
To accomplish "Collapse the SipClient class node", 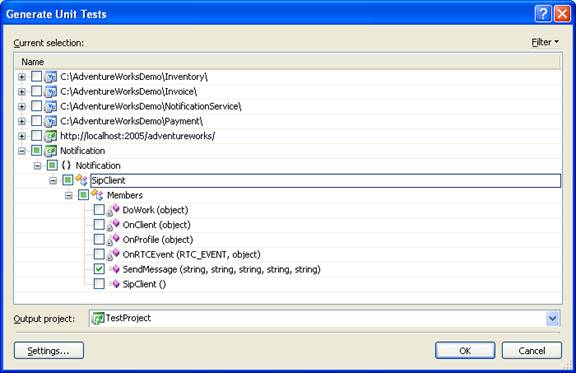I will [x=53, y=180].
